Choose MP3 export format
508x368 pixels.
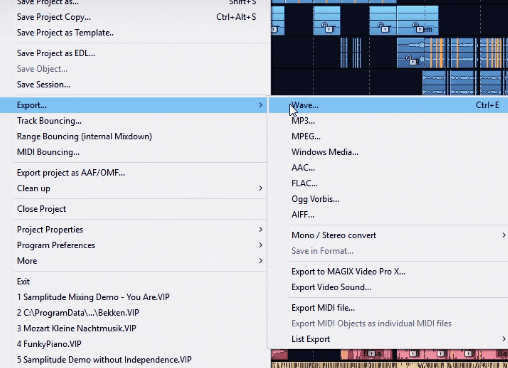point(303,121)
